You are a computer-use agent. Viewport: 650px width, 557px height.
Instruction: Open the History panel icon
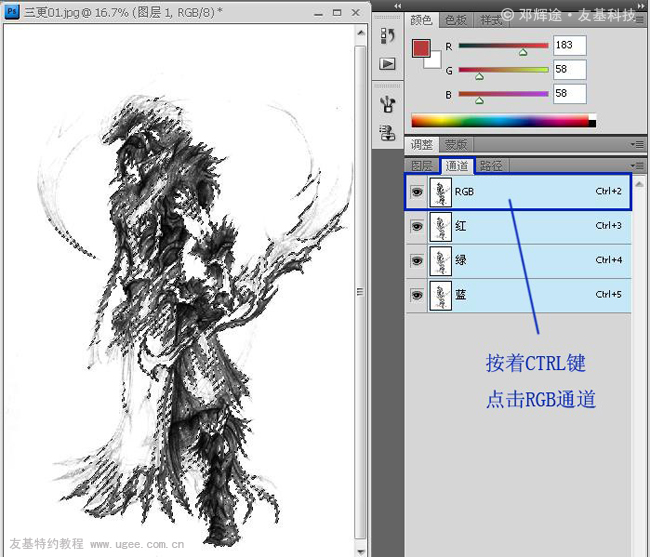(x=388, y=36)
